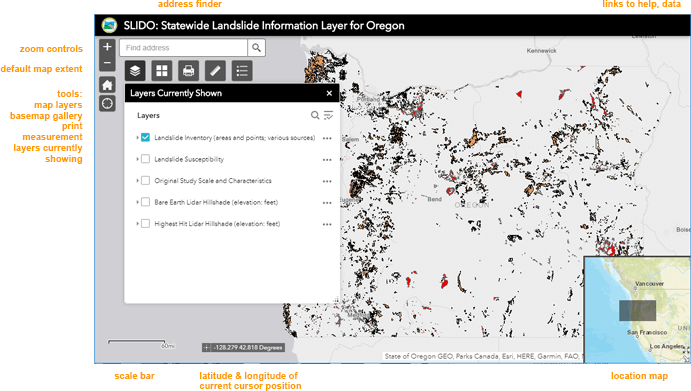Click the my location circle button

107,104
